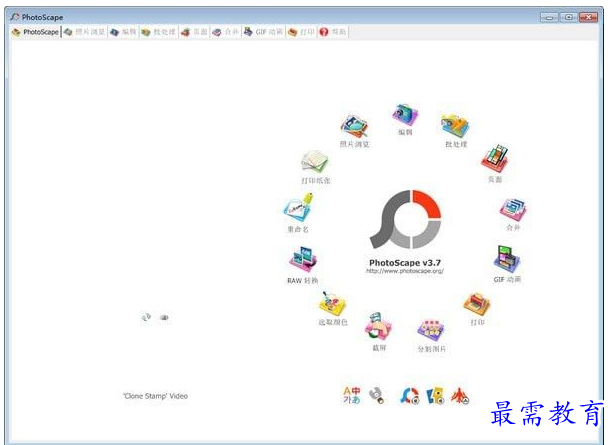Switch to the GIF 动画 tab
The image size is (612, 445).
pos(263,32)
